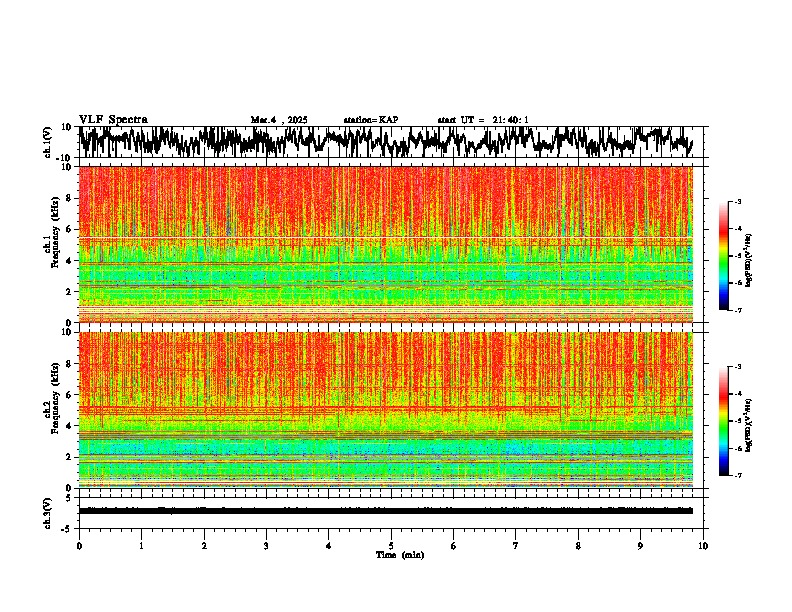The height and width of the screenshot is (612, 792).
Task: Select the "ch.1(V)" y-axis label
Action: click(48, 143)
